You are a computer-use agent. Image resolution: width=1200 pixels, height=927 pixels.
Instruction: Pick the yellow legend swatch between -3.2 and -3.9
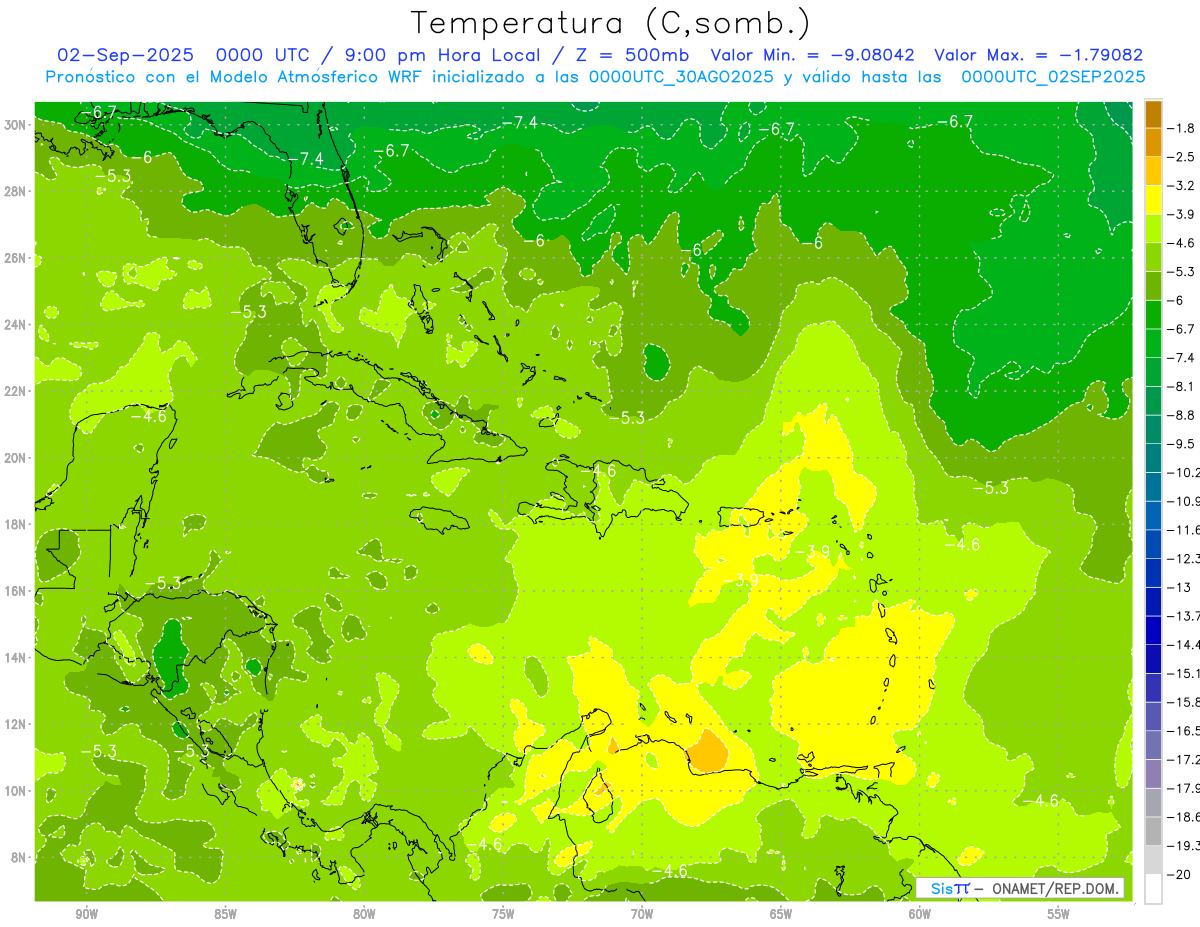[1153, 200]
